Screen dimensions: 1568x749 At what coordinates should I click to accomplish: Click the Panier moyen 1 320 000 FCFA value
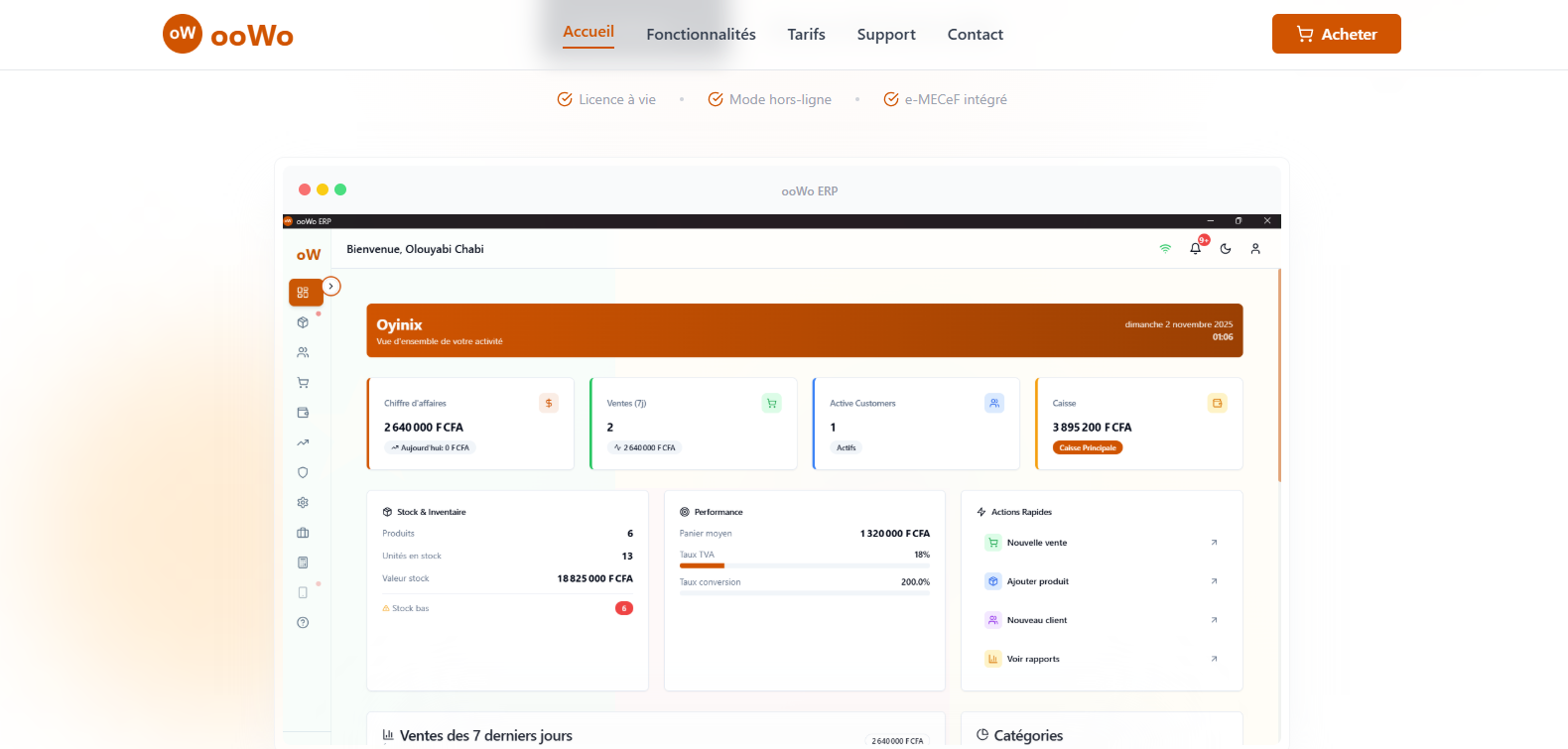click(x=895, y=534)
